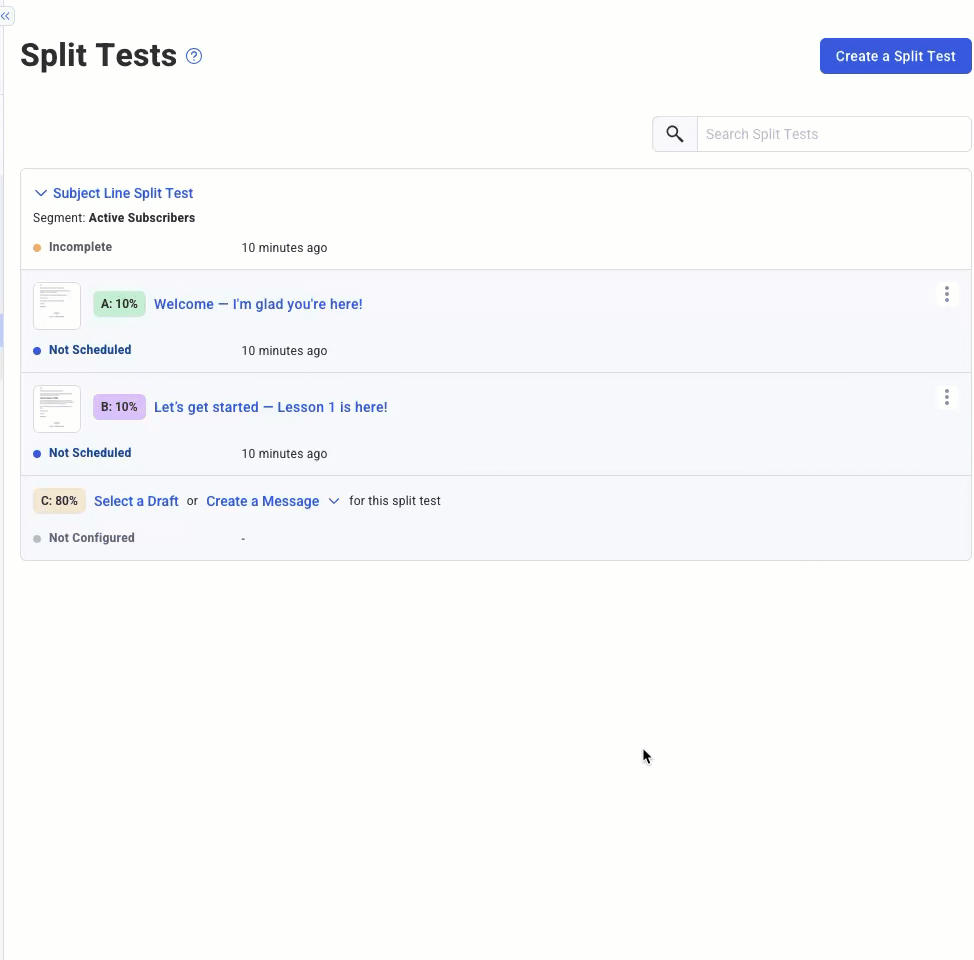Open "Let's get started — Lesson 1" message
The image size is (974, 960).
270,407
